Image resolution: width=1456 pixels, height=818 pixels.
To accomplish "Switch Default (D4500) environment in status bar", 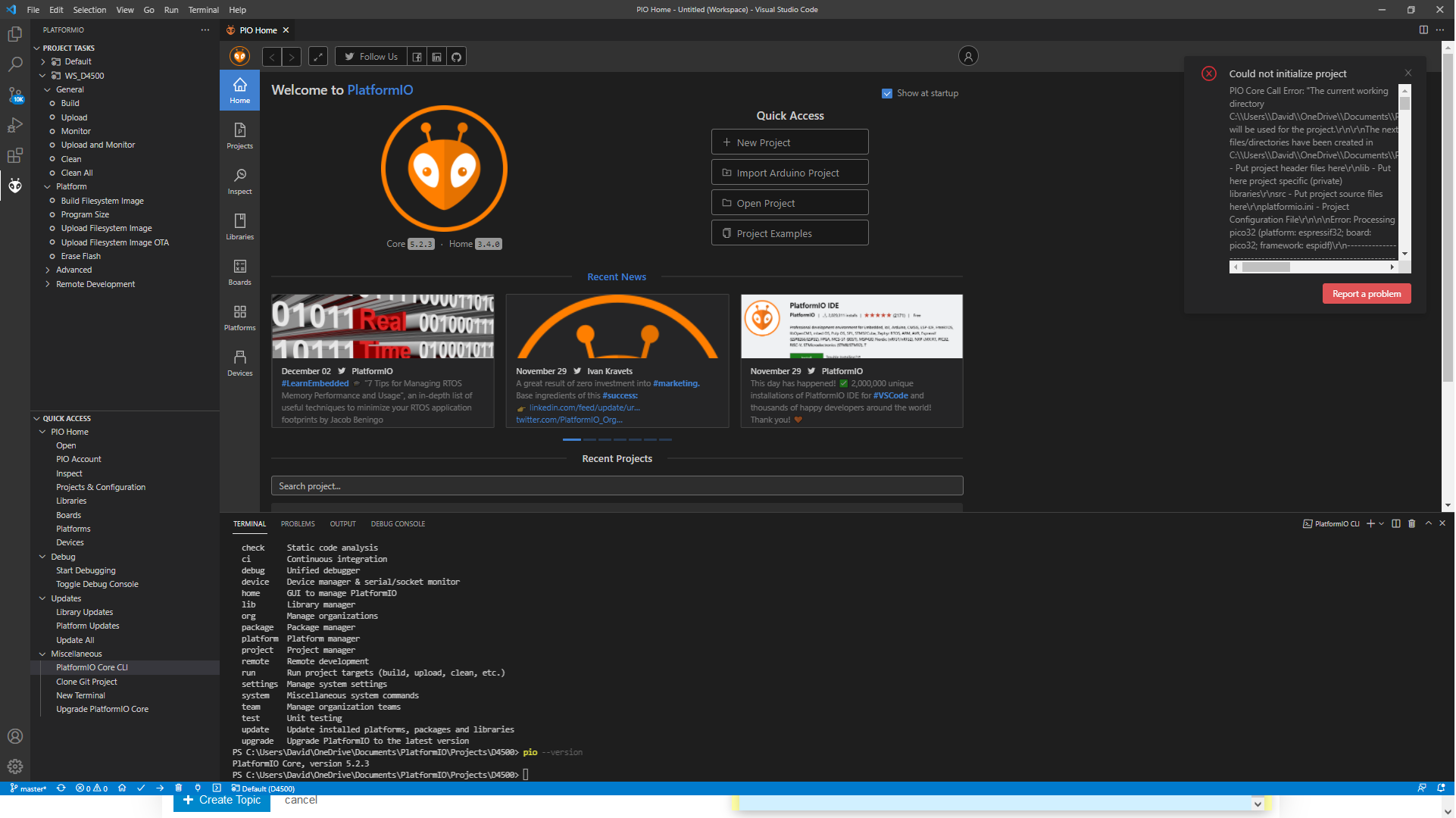I will [264, 788].
